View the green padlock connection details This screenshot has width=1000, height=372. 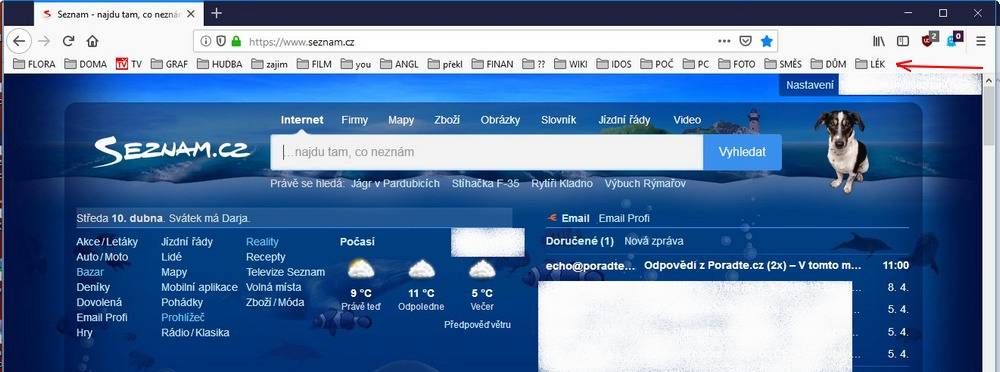coord(237,41)
